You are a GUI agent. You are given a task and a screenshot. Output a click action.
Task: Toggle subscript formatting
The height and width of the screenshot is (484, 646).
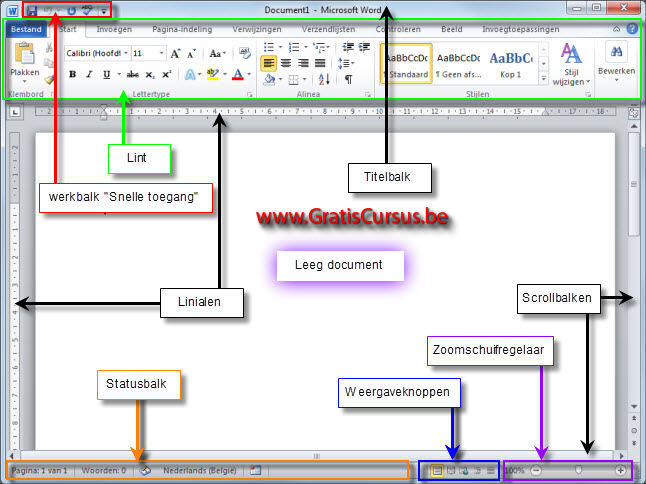[x=150, y=75]
